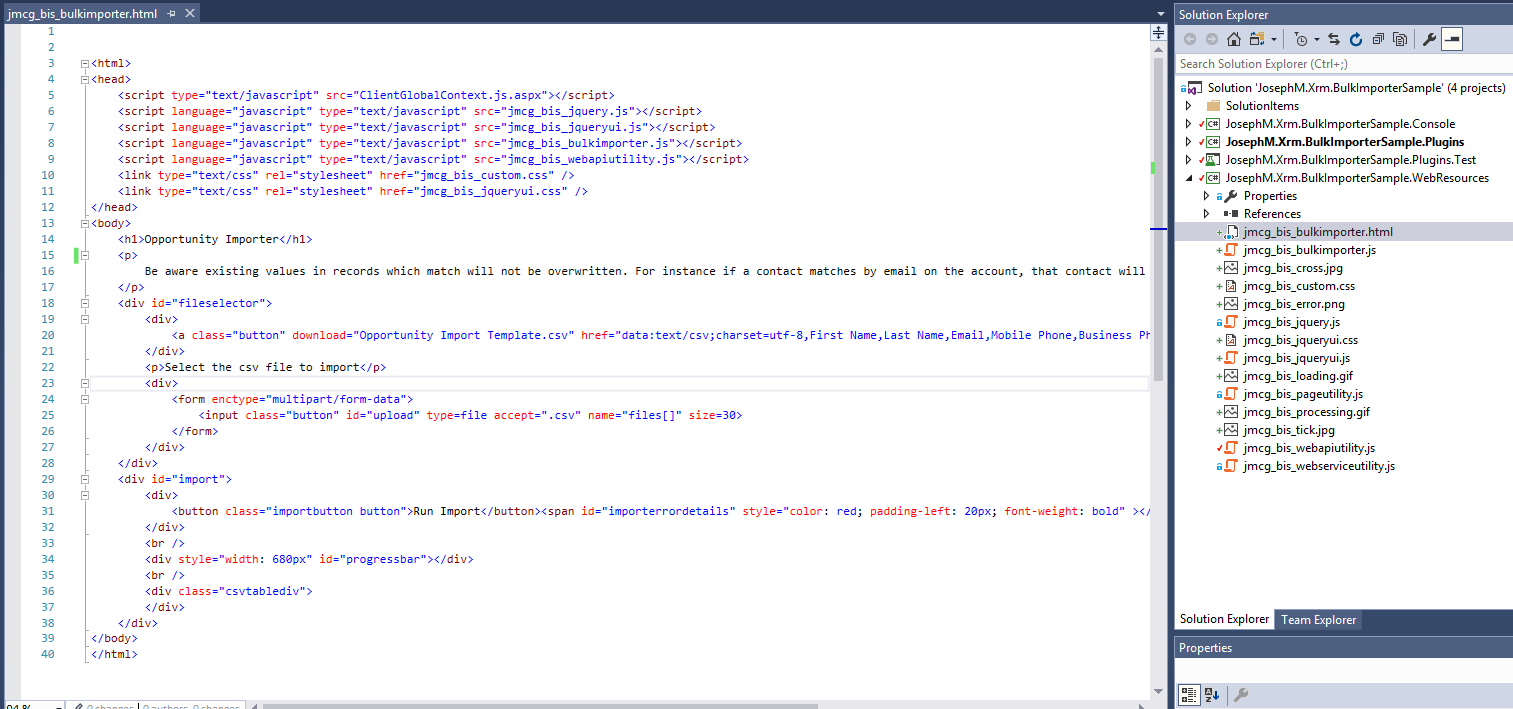1513x709 pixels.
Task: Collapse All items in Solution Explorer
Action: [1378, 39]
